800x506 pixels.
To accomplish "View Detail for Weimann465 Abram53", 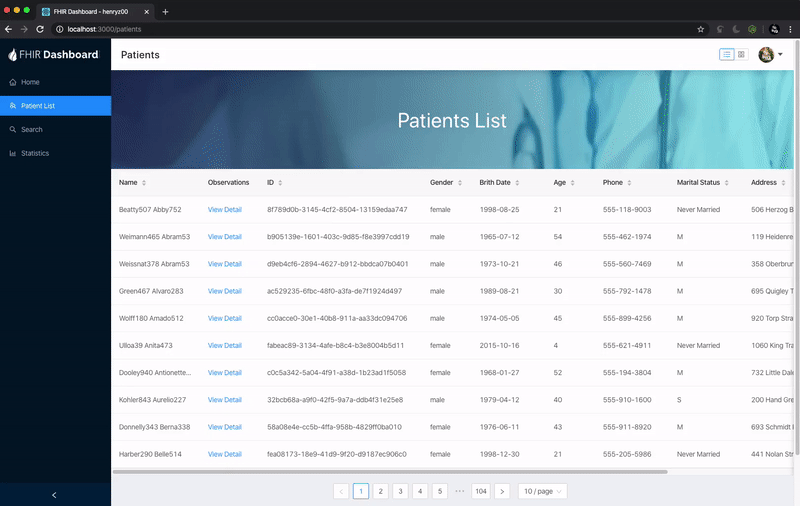I will point(224,237).
